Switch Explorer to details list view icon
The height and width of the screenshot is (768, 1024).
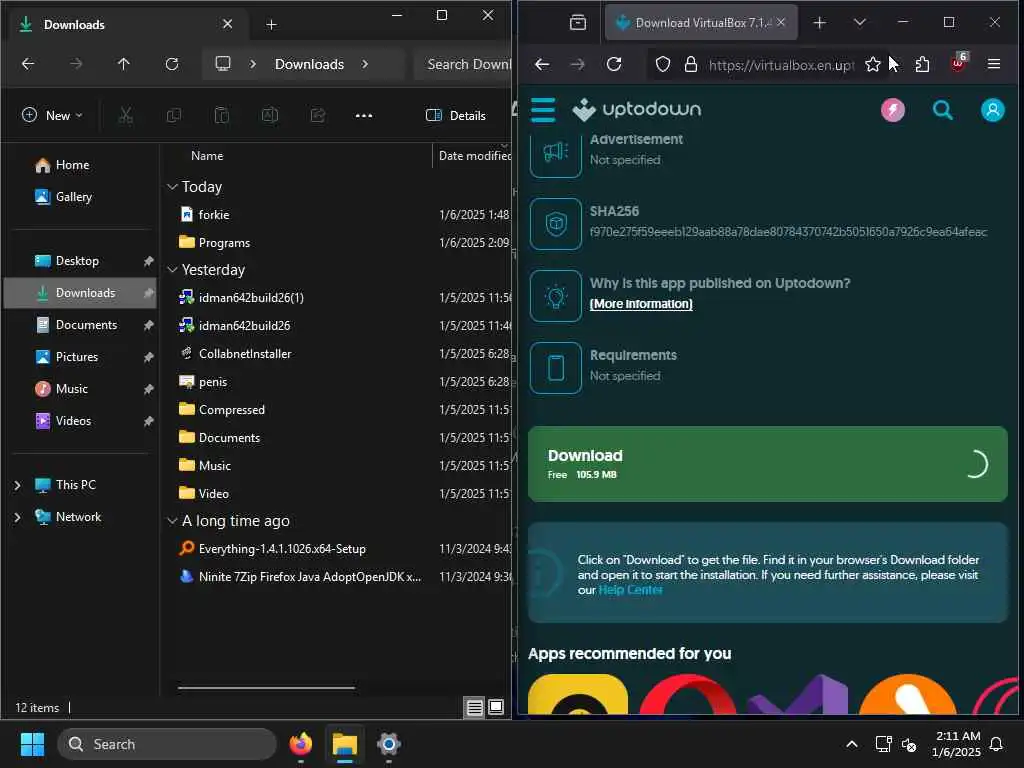point(475,707)
